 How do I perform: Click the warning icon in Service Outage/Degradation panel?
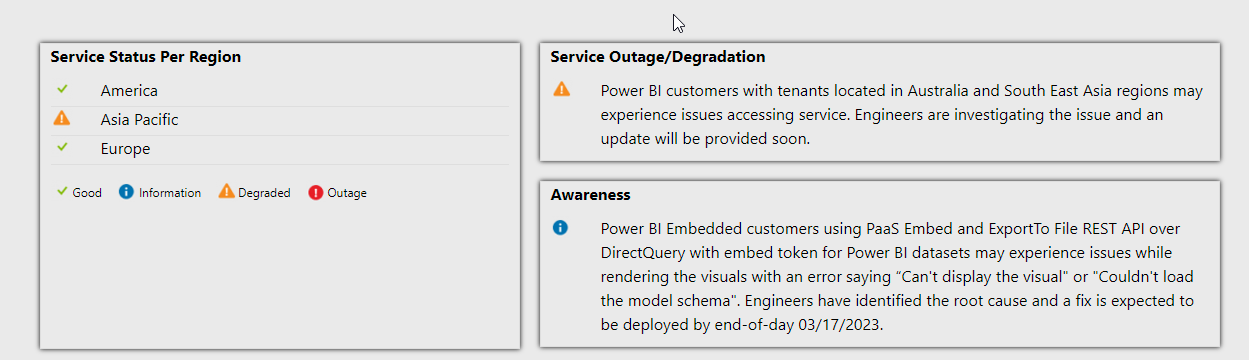click(562, 90)
